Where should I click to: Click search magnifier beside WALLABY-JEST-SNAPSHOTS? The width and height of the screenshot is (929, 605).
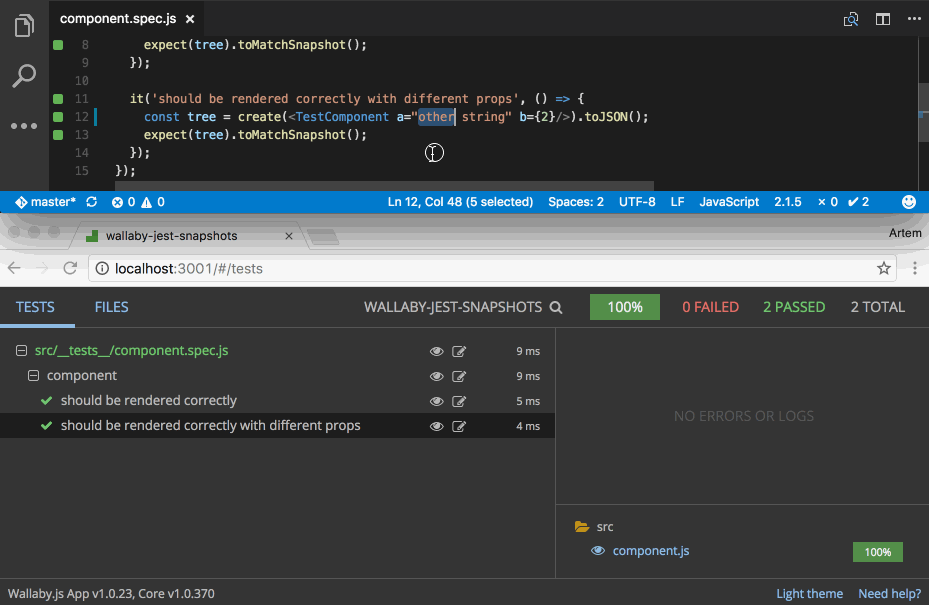556,308
